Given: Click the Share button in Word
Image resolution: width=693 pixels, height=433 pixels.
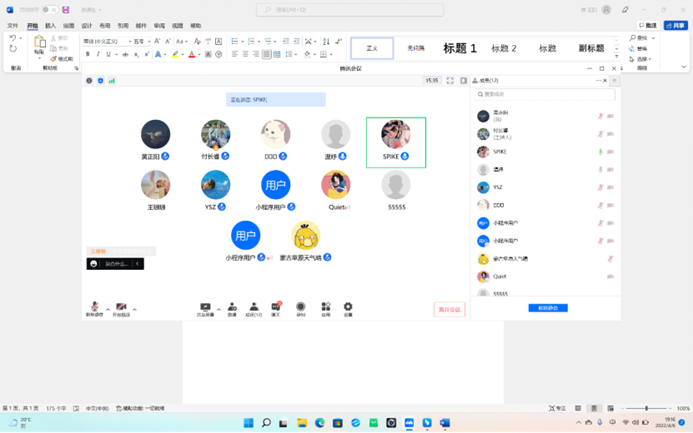Looking at the screenshot, I should coord(675,26).
